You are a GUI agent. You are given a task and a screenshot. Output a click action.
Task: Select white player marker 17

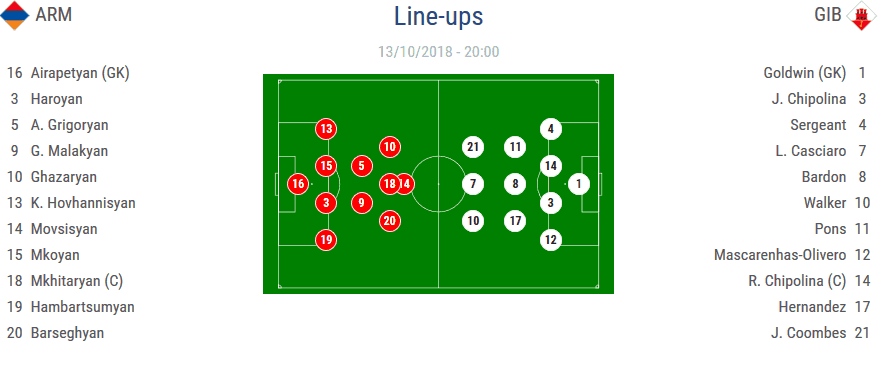click(x=515, y=221)
